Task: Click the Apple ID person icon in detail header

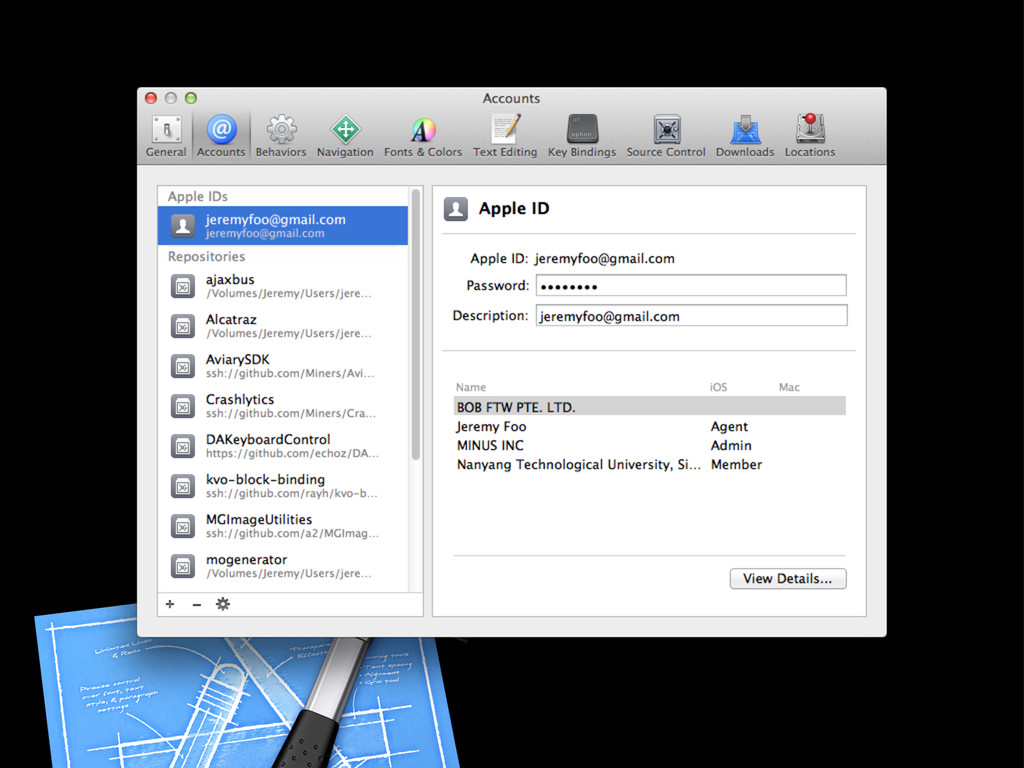Action: click(x=456, y=209)
